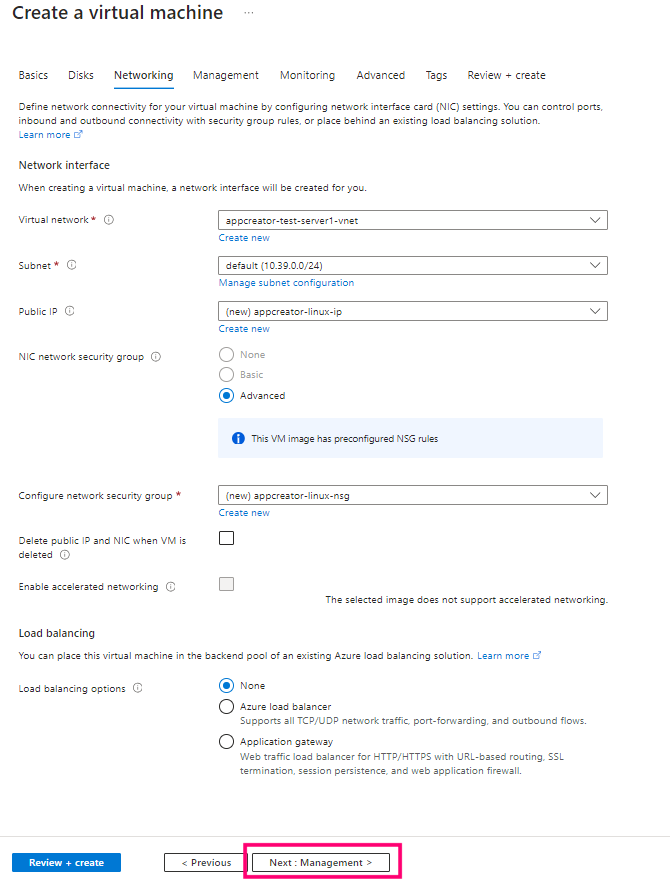Select Azure load balancer radio option
This screenshot has width=670, height=883.
[226, 707]
